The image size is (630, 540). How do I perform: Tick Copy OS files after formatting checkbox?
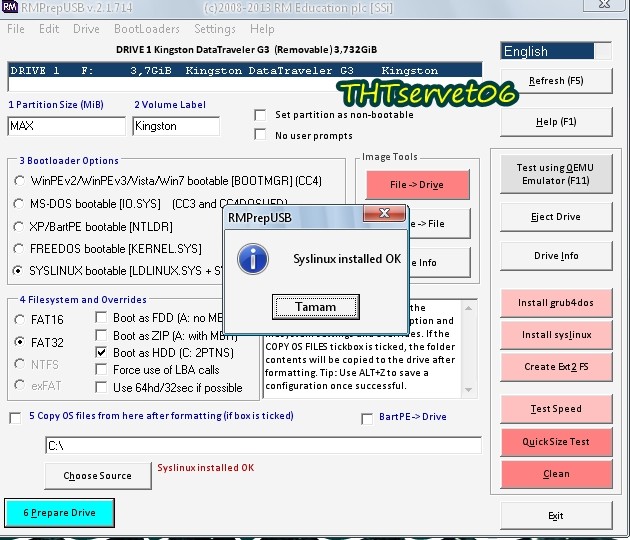[15, 418]
